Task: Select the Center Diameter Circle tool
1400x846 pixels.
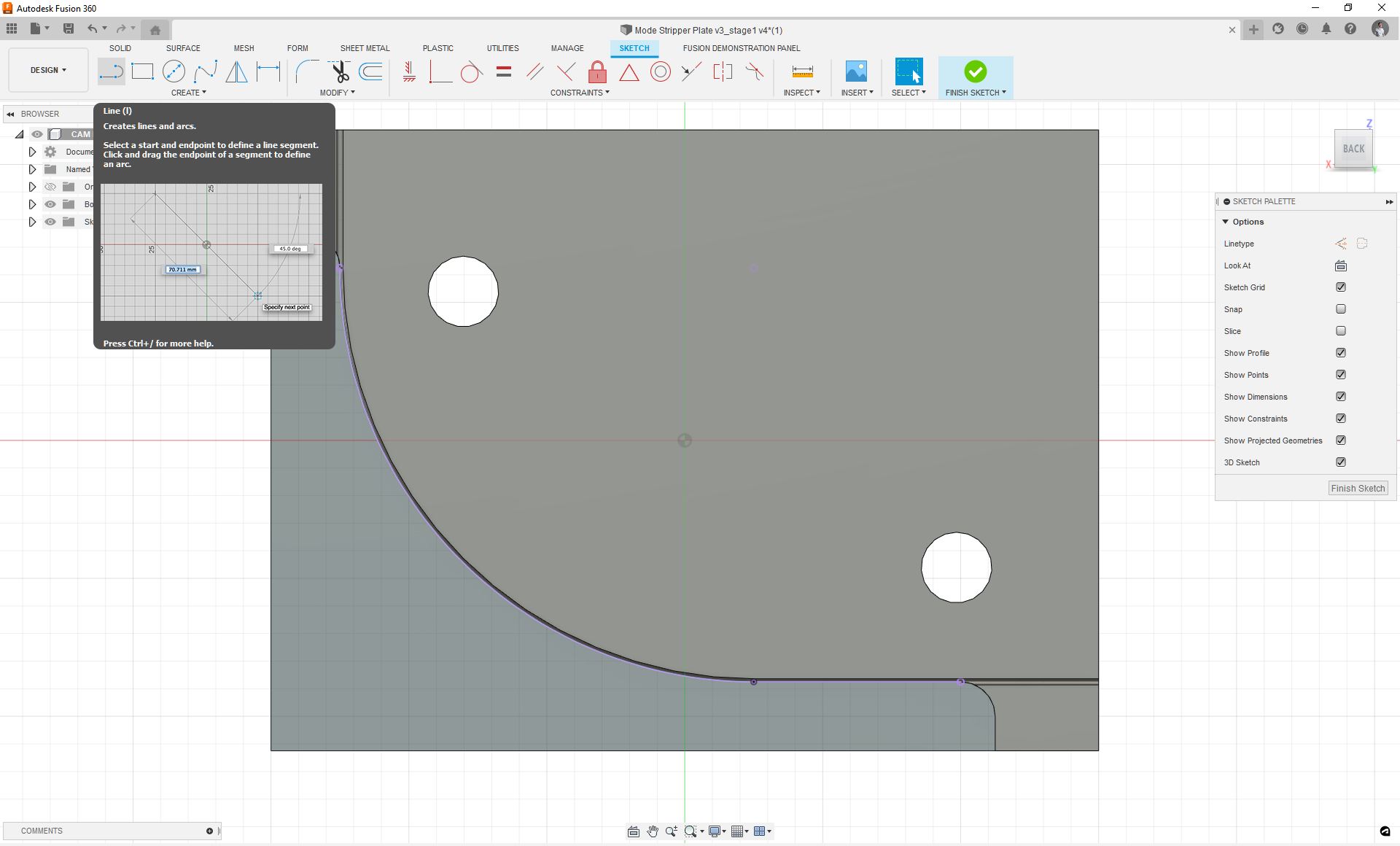Action: coord(174,71)
